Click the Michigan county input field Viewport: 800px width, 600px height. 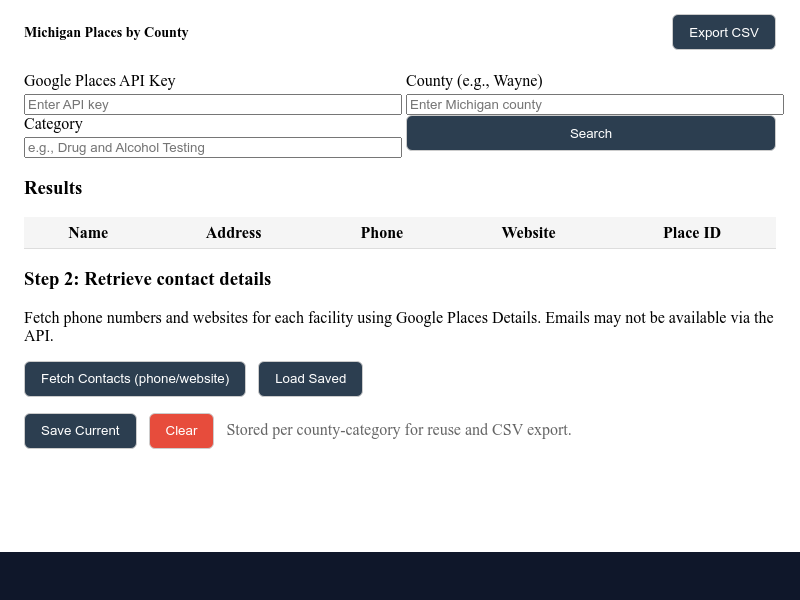coord(594,104)
